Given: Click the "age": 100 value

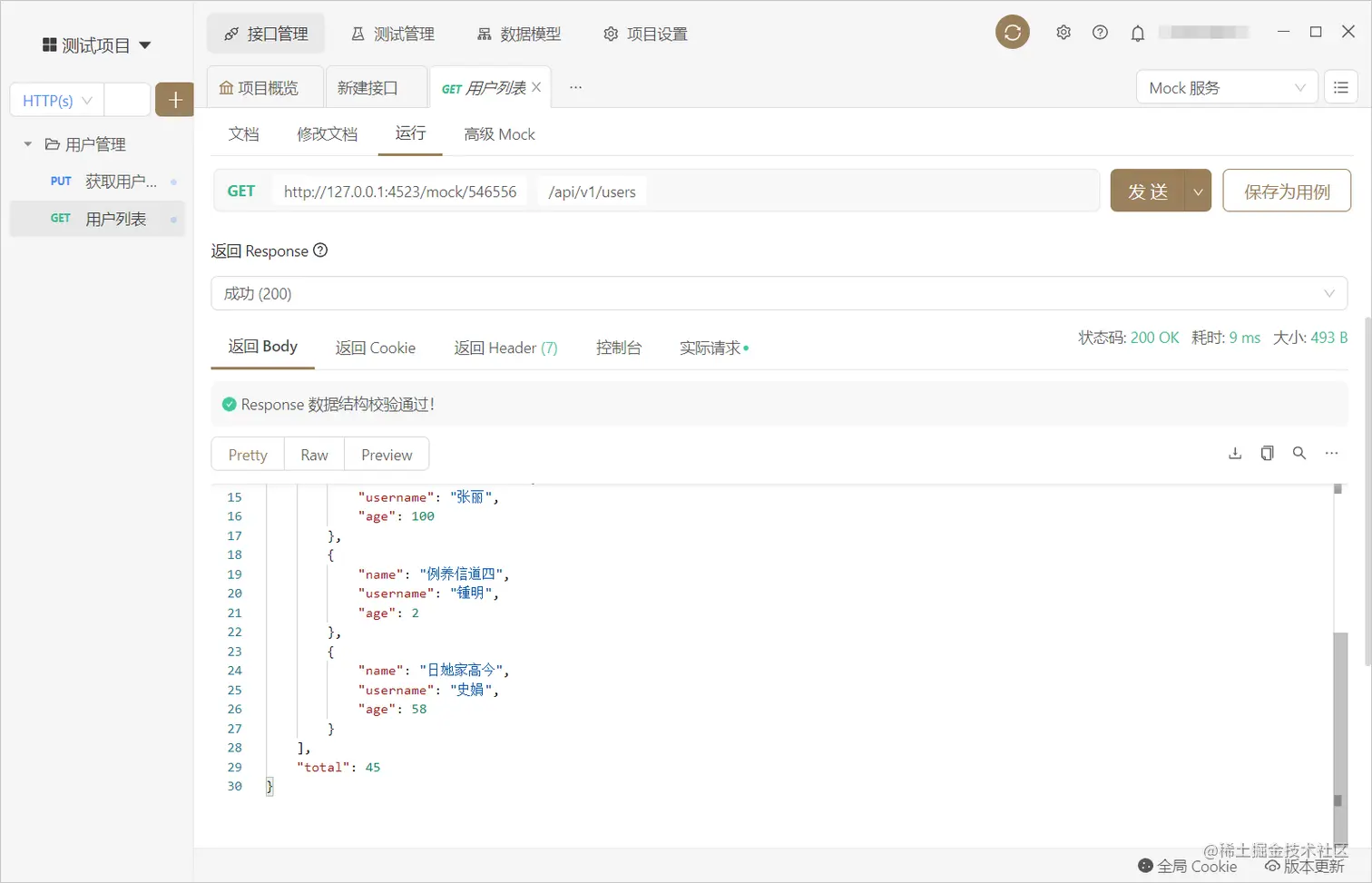Looking at the screenshot, I should click(423, 516).
